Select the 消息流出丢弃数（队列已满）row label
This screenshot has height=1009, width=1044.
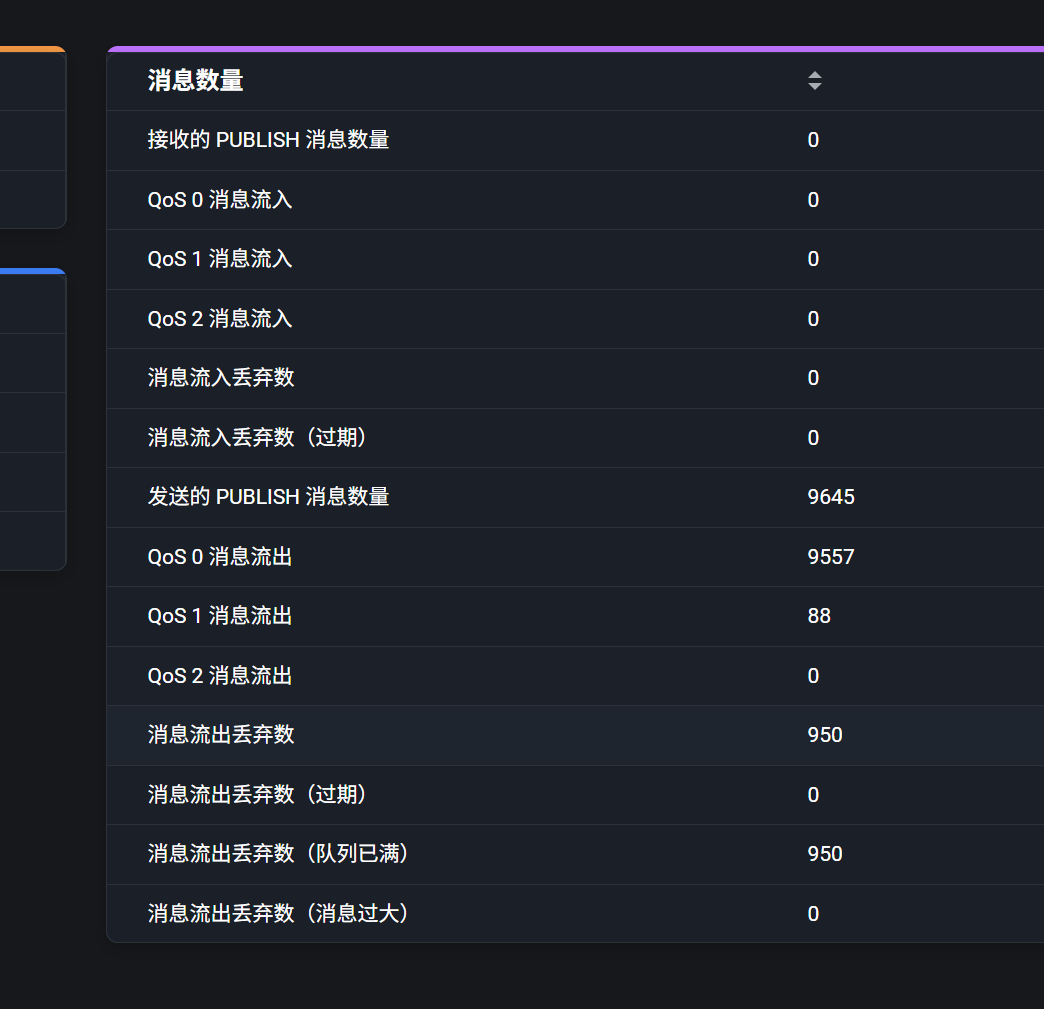pyautogui.click(x=279, y=854)
